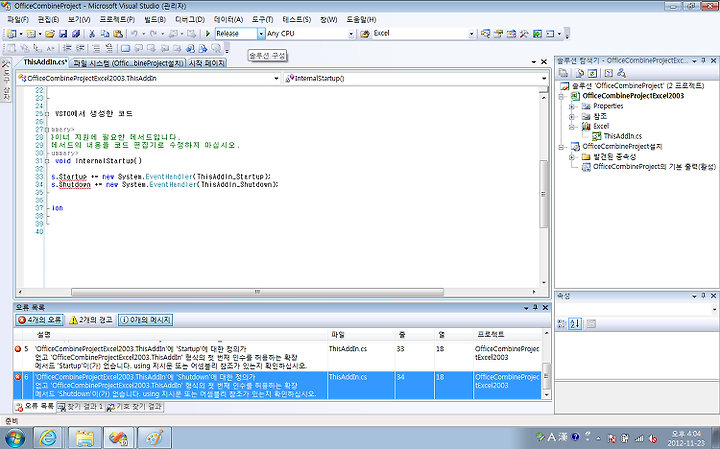720x449 pixels.
Task: Click Refresh icon in Solution Explorer toolbar
Action: [592, 73]
